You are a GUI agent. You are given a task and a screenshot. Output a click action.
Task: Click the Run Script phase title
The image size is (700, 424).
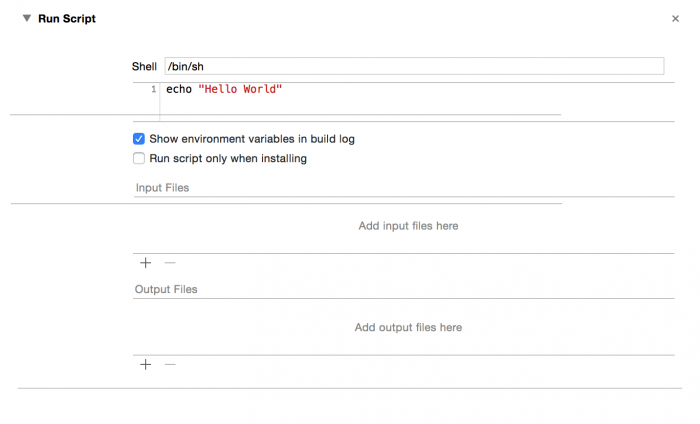(67, 18)
